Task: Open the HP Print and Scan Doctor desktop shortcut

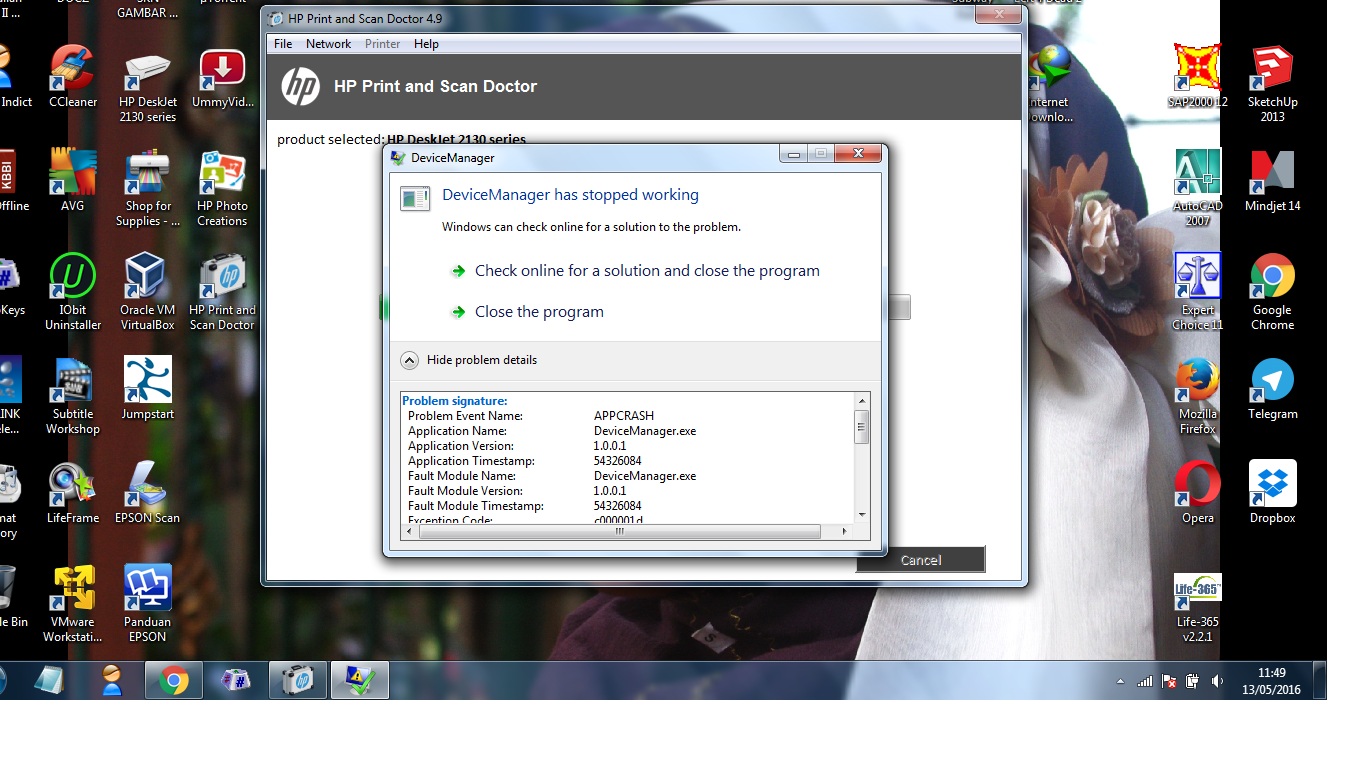Action: pyautogui.click(x=222, y=280)
